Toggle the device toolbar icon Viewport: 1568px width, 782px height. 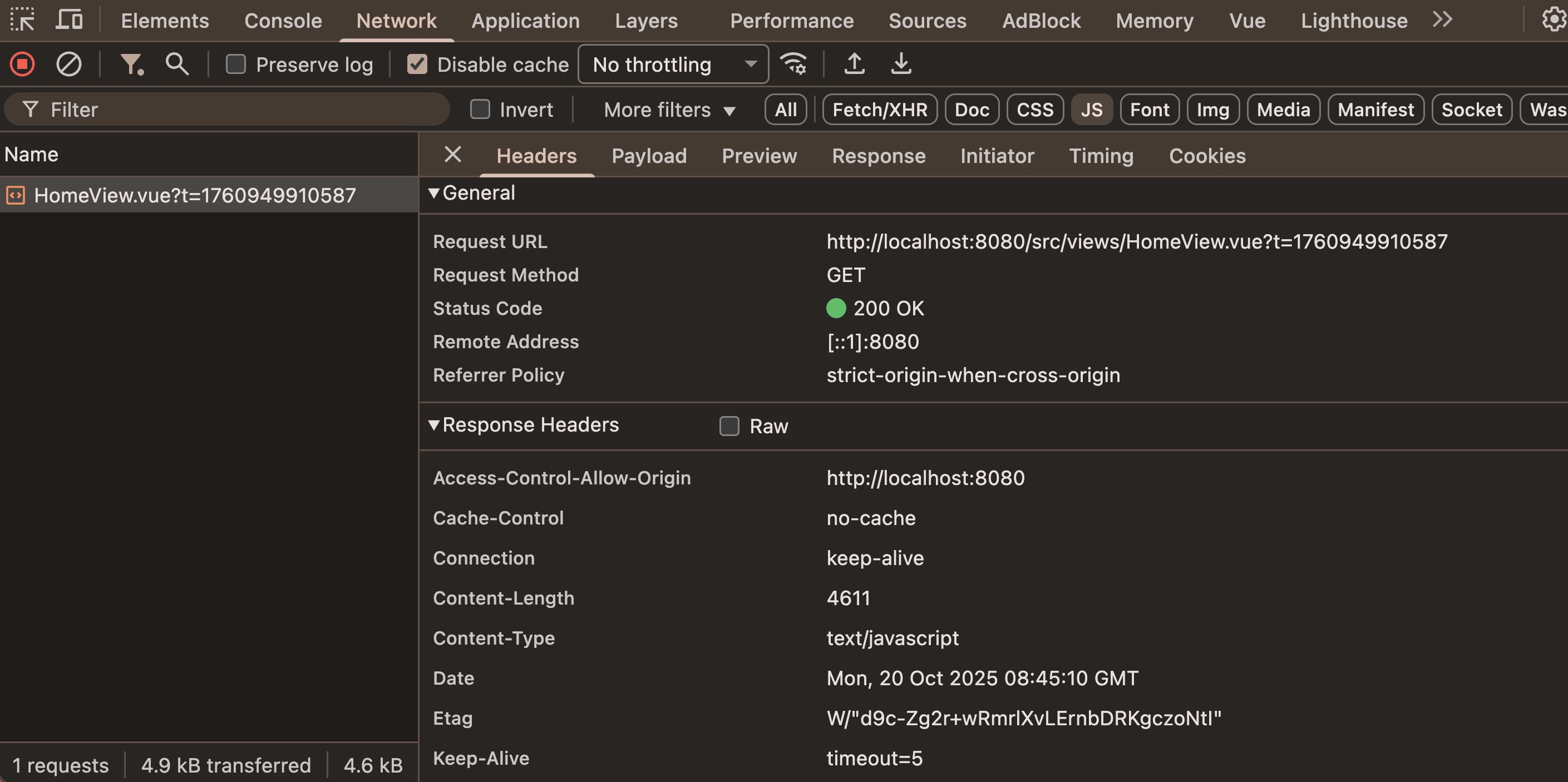click(69, 20)
